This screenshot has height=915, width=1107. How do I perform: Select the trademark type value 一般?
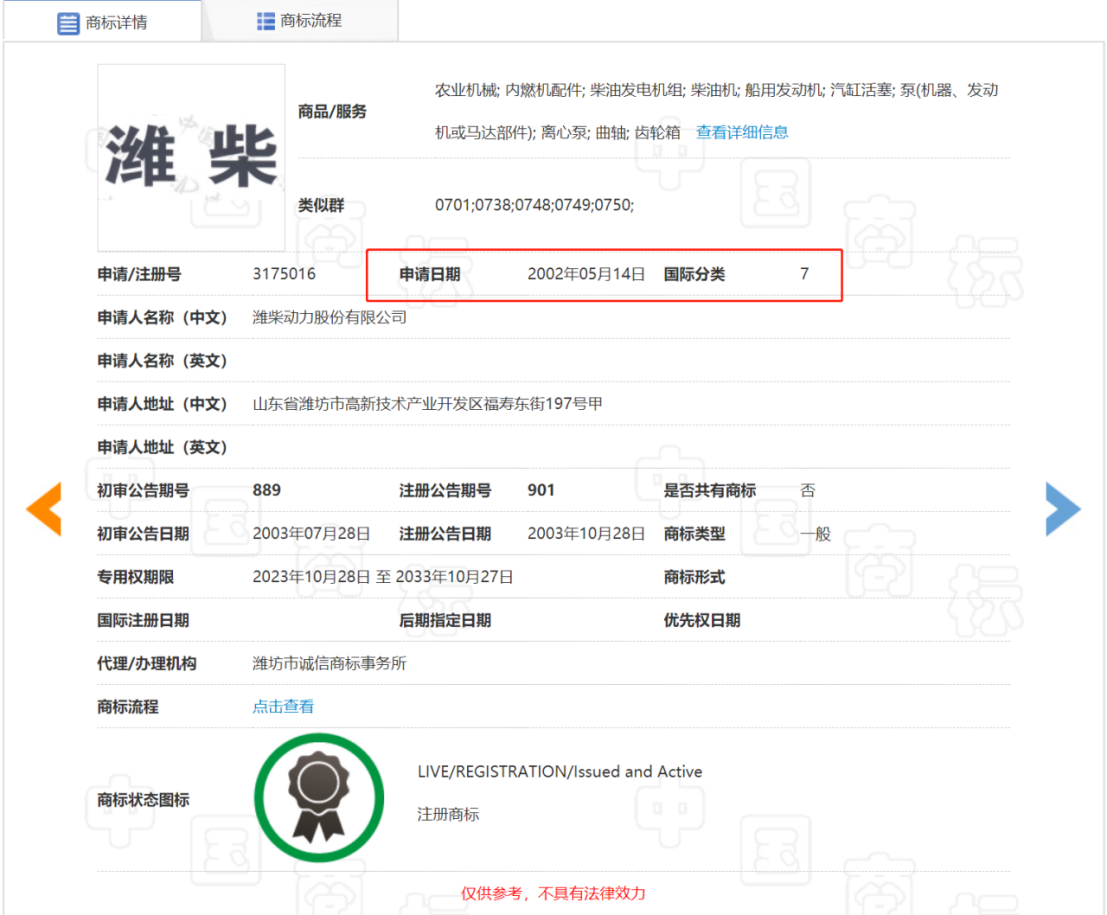(815, 534)
